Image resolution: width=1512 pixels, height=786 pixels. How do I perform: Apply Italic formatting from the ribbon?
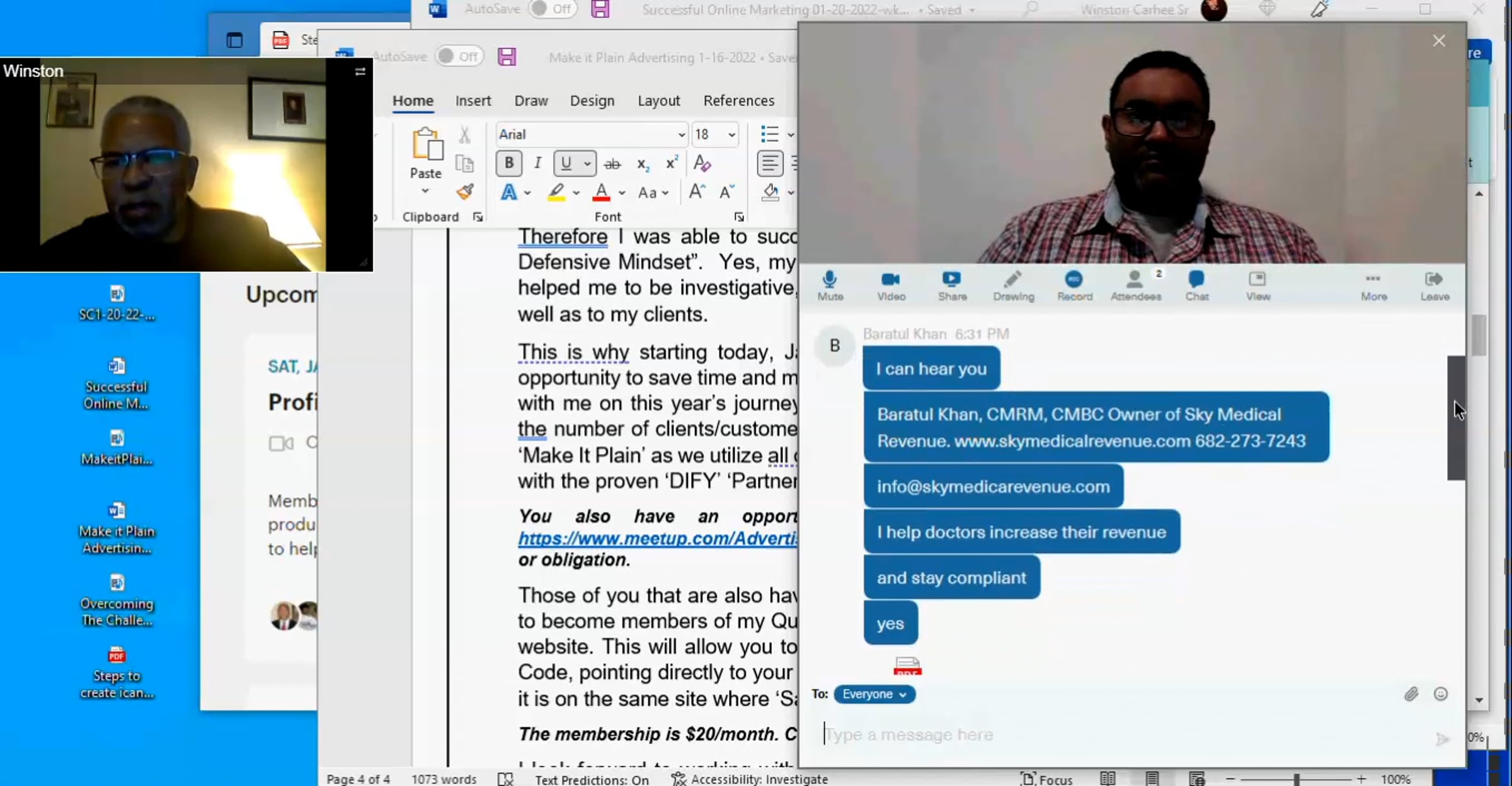coord(537,164)
